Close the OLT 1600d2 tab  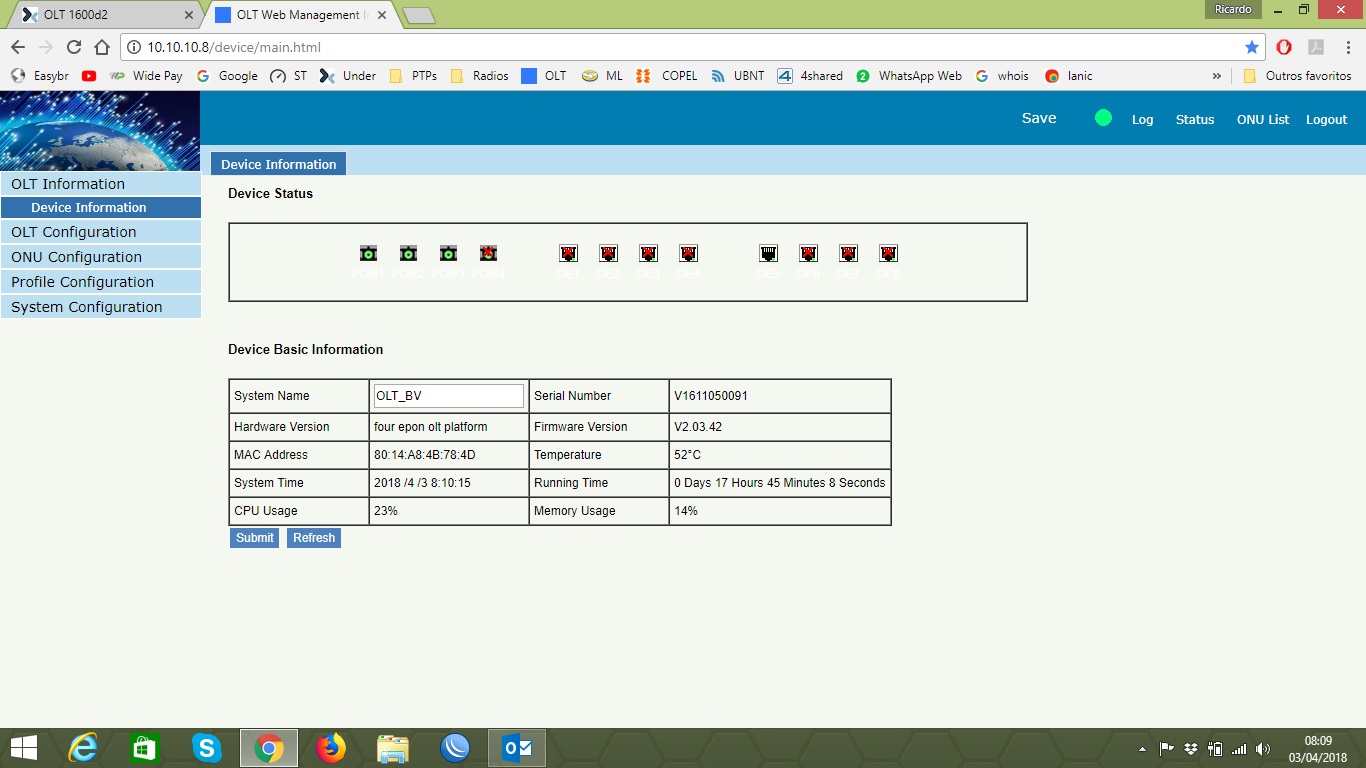click(188, 15)
